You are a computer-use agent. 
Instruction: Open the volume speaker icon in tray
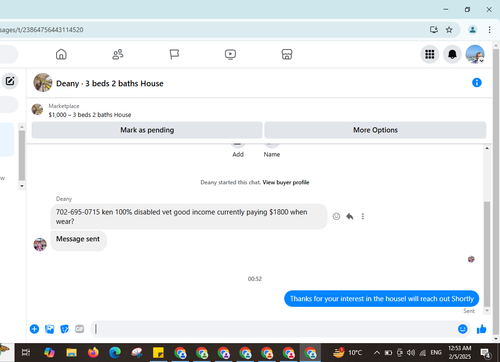click(x=411, y=352)
